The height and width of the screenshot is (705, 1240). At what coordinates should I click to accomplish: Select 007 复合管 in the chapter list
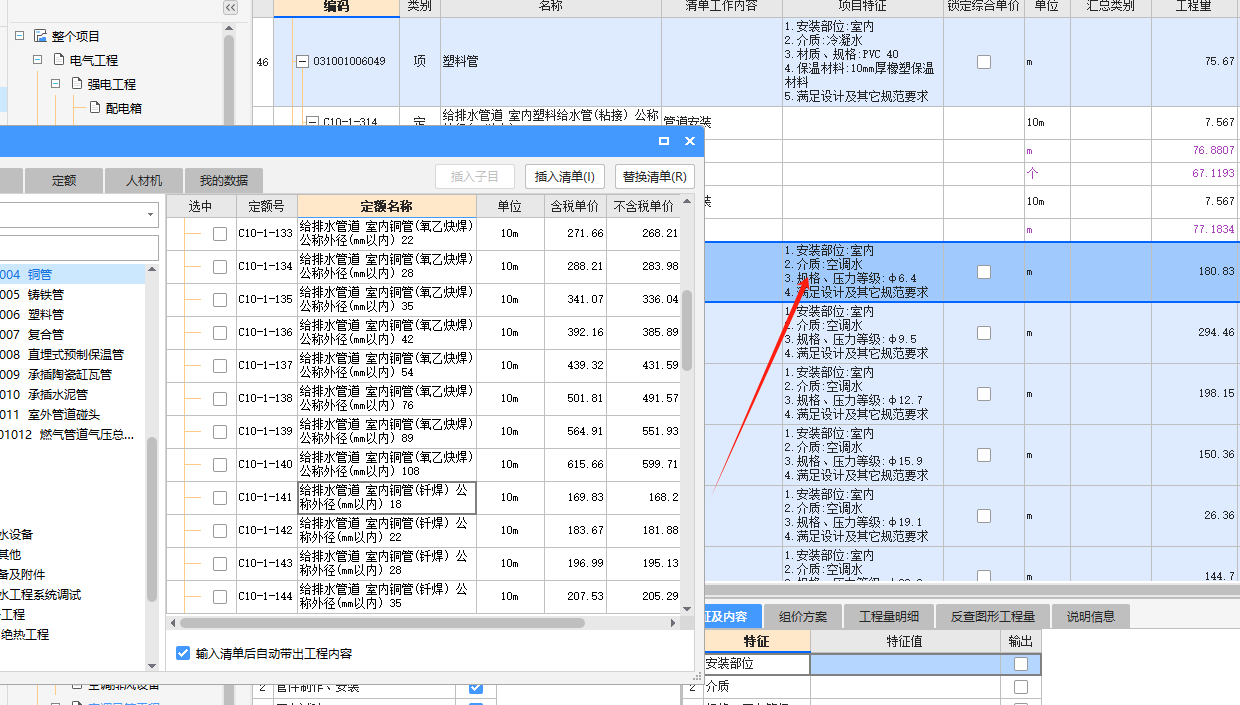click(x=72, y=334)
